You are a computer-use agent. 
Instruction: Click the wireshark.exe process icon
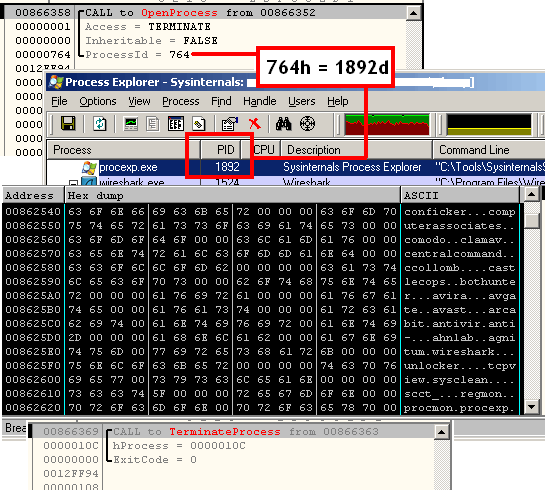coord(89,181)
